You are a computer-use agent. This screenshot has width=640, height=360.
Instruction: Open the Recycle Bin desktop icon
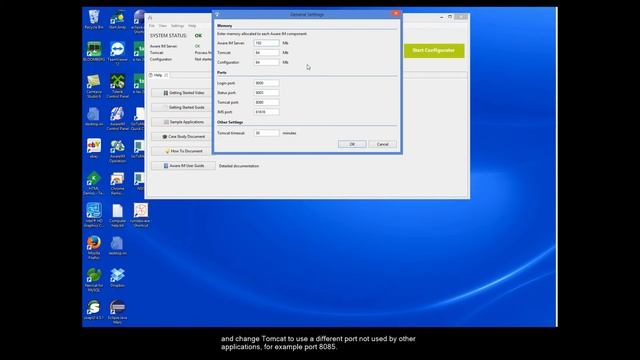(x=94, y=20)
